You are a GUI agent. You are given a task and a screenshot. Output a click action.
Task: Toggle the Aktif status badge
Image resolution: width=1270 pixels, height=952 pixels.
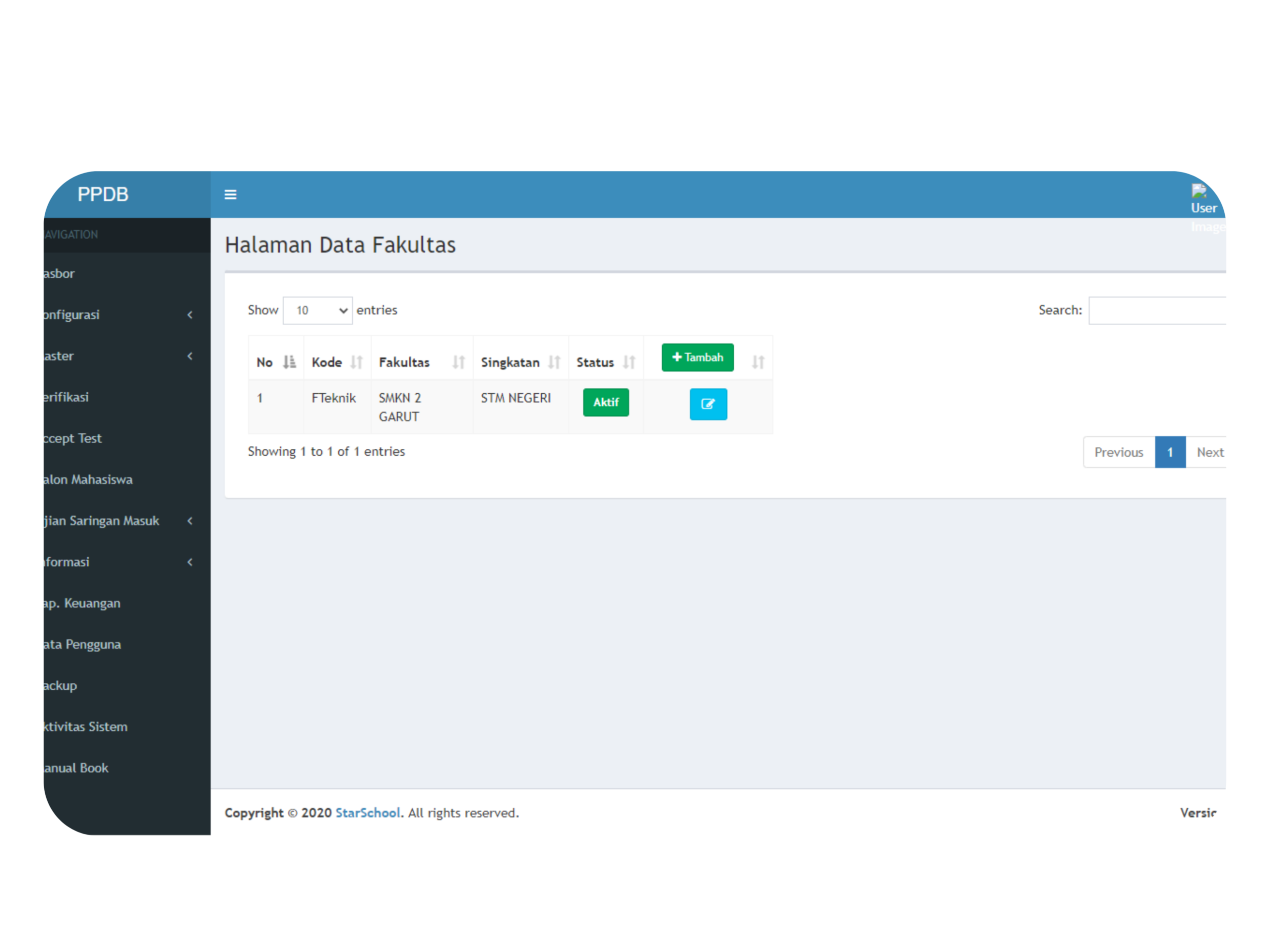point(606,402)
